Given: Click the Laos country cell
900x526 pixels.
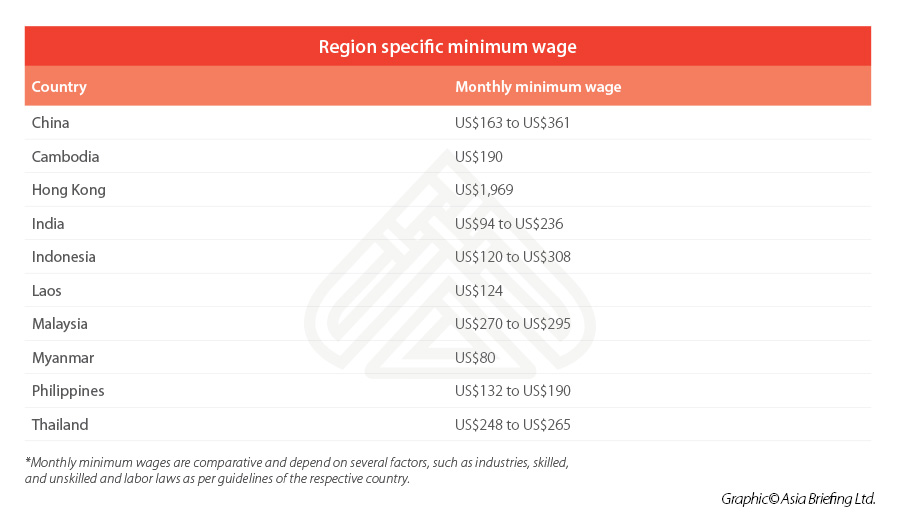Looking at the screenshot, I should click(47, 291).
